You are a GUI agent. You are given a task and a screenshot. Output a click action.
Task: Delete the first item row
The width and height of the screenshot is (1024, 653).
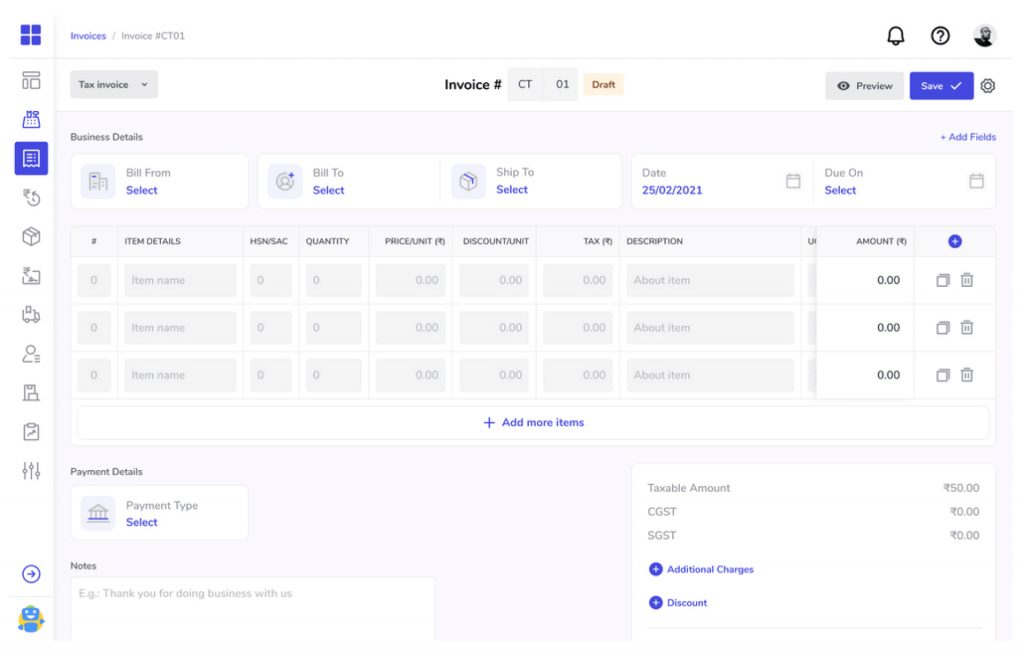967,280
